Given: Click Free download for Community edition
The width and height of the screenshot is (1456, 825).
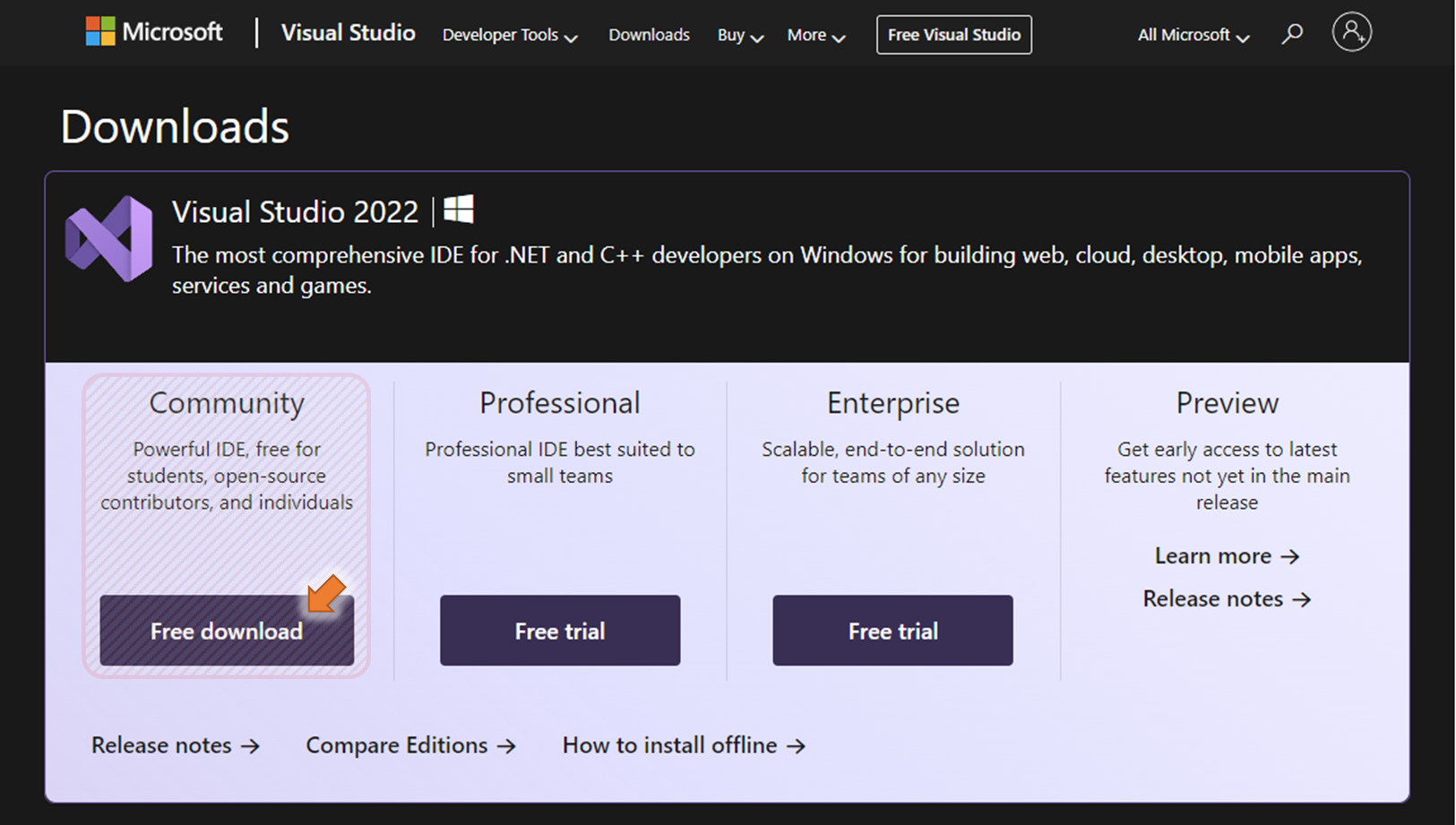Looking at the screenshot, I should pos(227,631).
